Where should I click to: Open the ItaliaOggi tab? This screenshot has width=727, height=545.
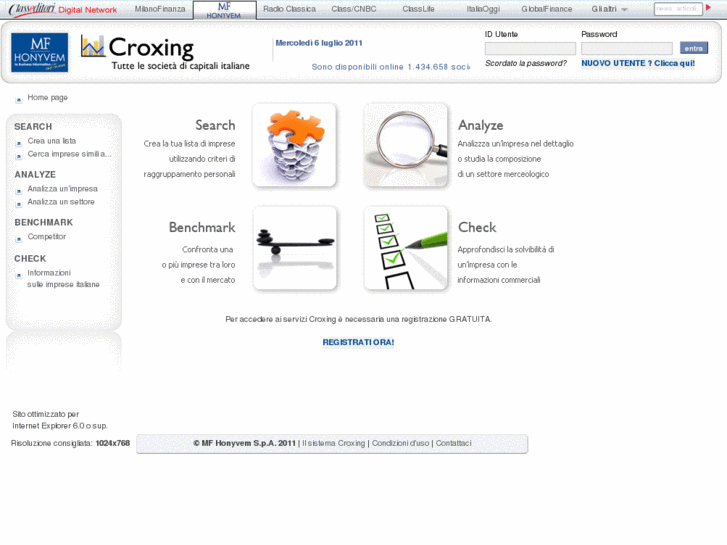coord(483,9)
